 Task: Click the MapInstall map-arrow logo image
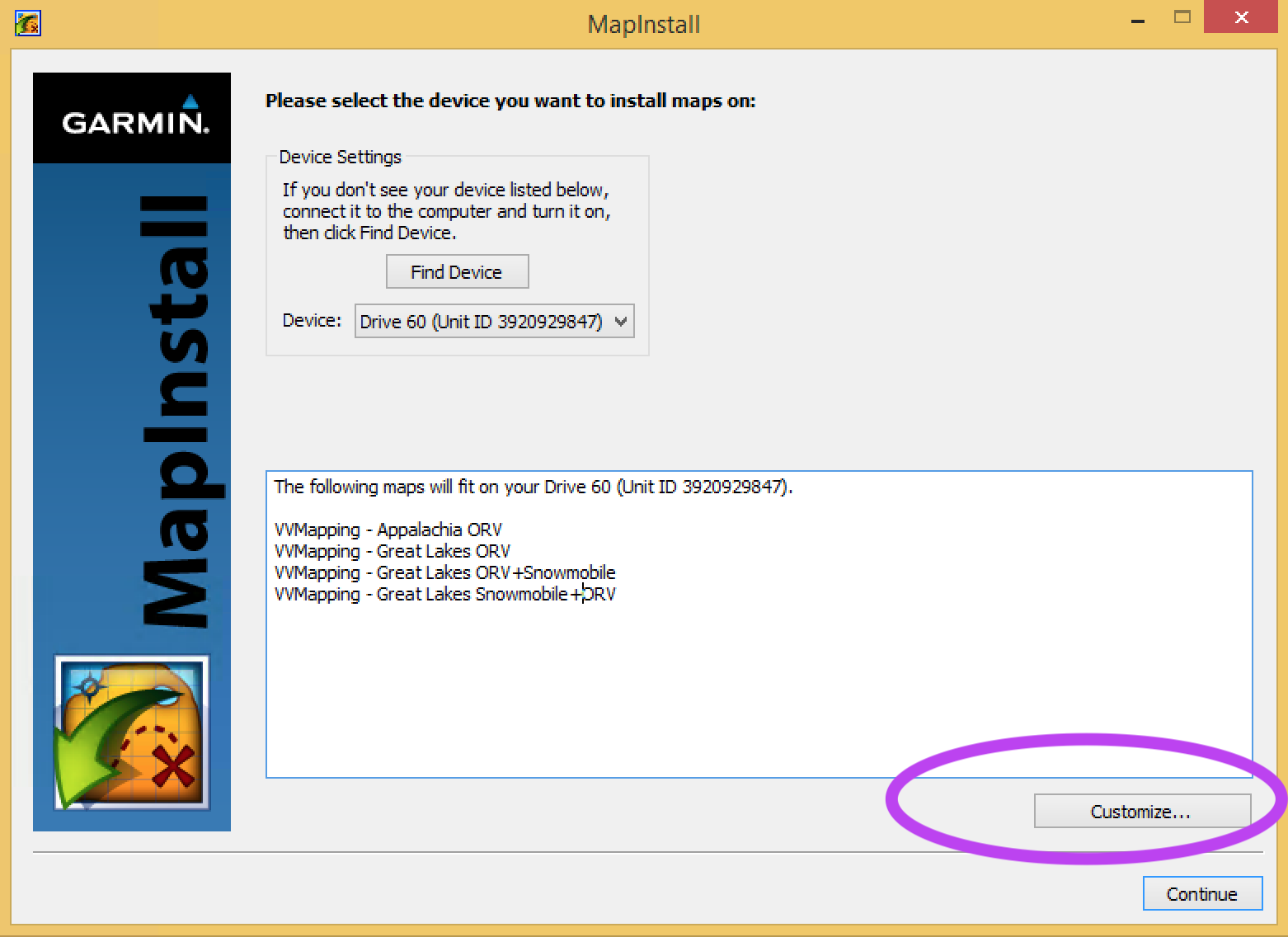[132, 732]
